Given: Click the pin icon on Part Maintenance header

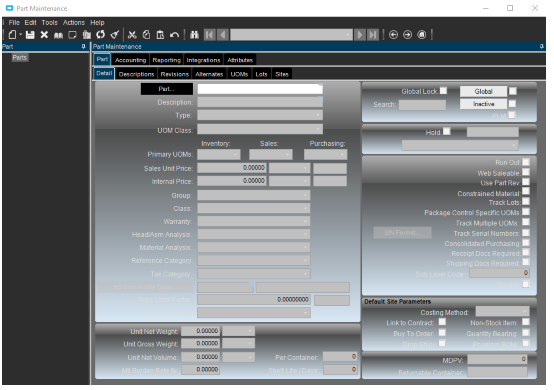Looking at the screenshot, I should [541, 47].
